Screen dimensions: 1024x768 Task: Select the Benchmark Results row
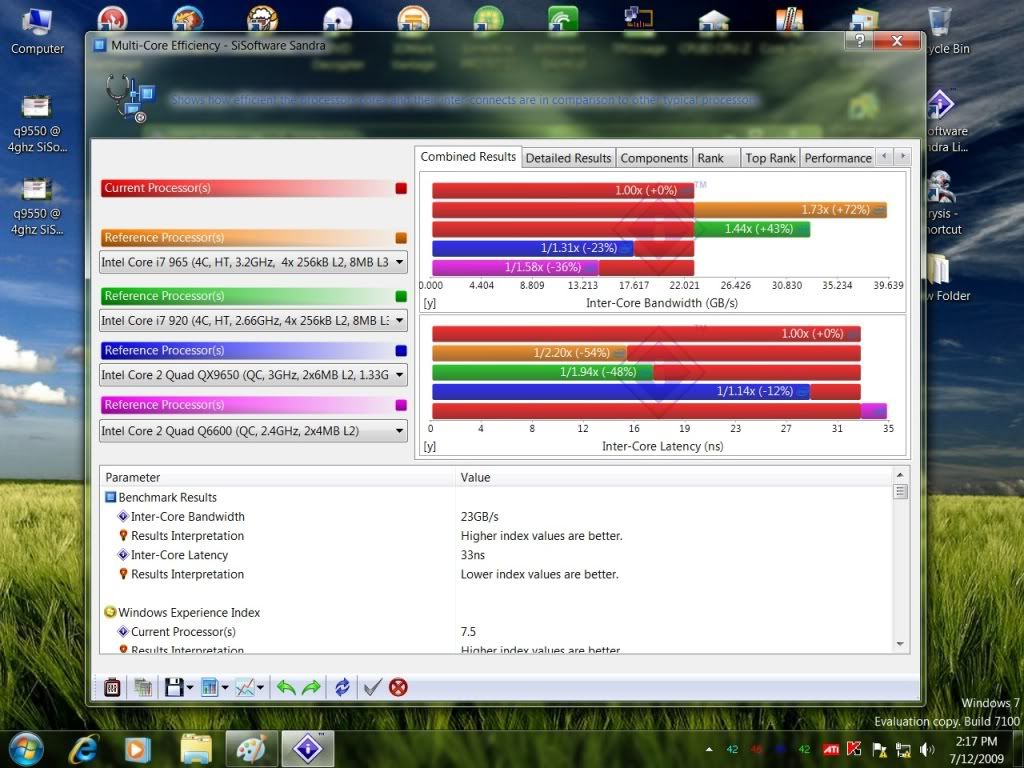[496, 498]
